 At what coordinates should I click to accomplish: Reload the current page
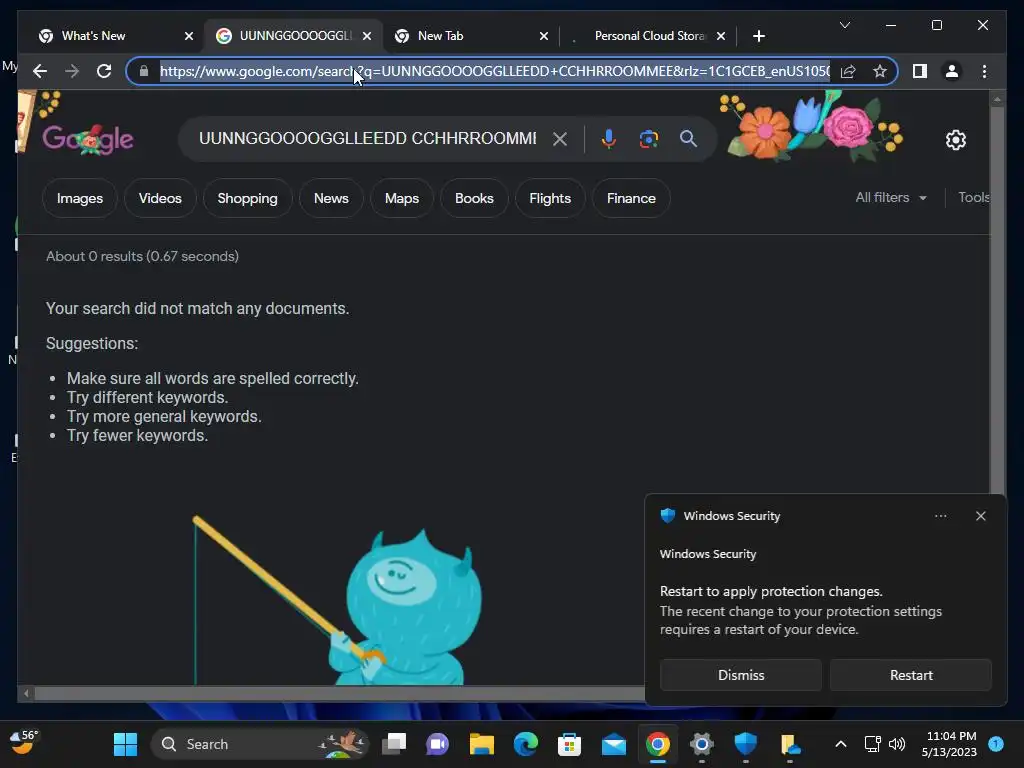(104, 71)
